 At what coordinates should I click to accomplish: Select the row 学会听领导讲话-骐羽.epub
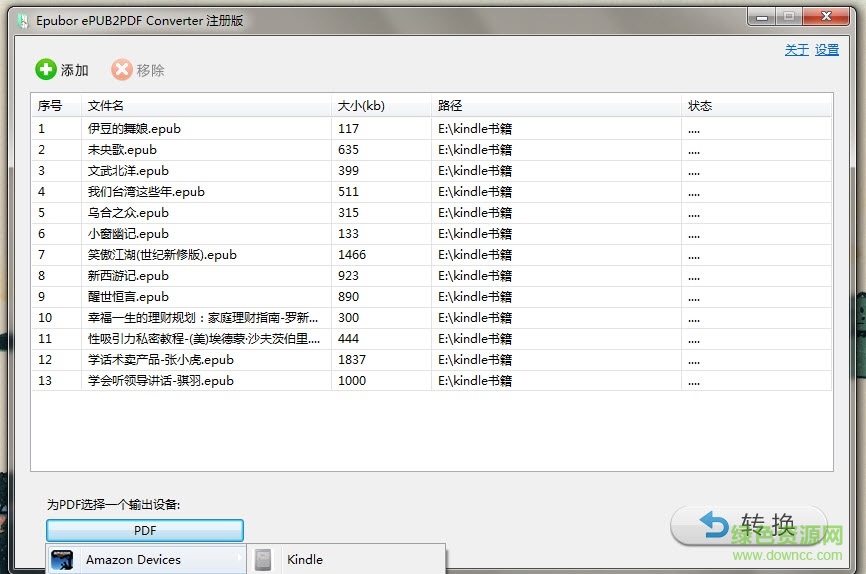pos(431,381)
